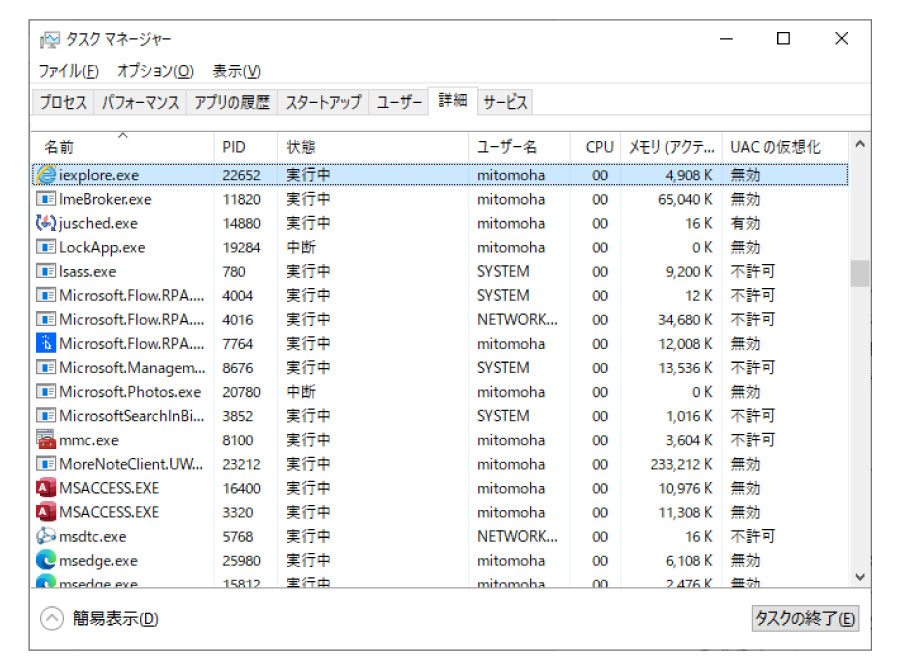Open the オプション(O) menu

(156, 71)
